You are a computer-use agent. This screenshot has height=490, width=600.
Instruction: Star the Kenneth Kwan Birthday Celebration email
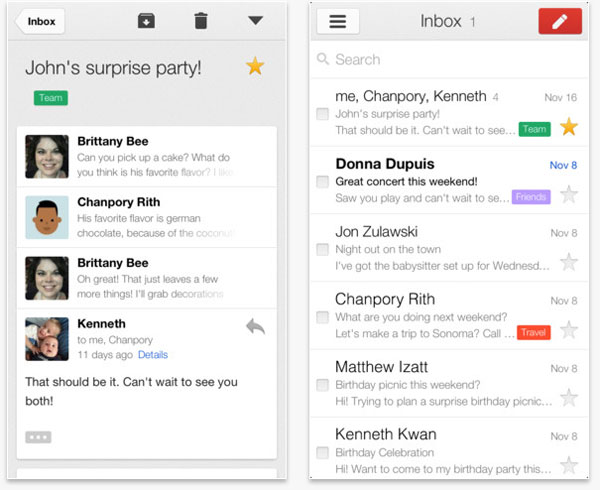tap(568, 465)
